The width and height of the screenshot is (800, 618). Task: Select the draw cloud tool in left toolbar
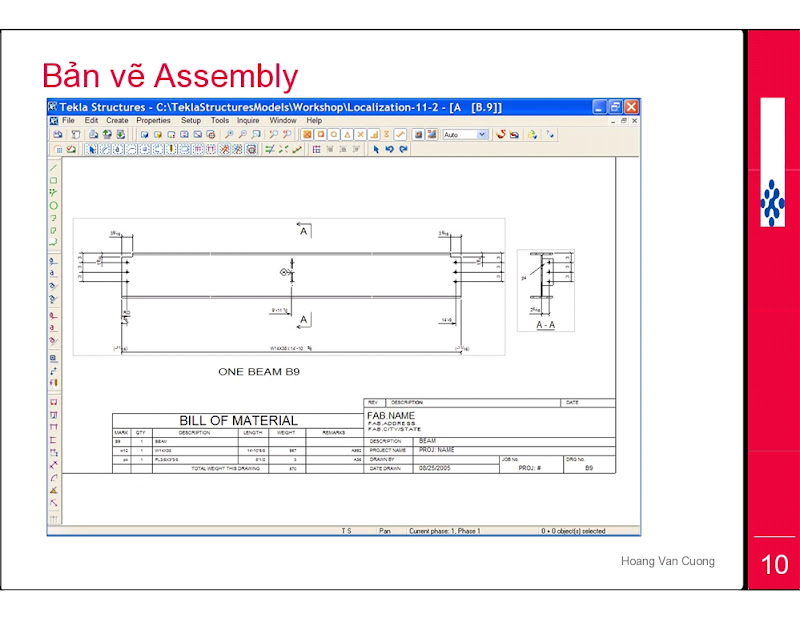tap(54, 243)
